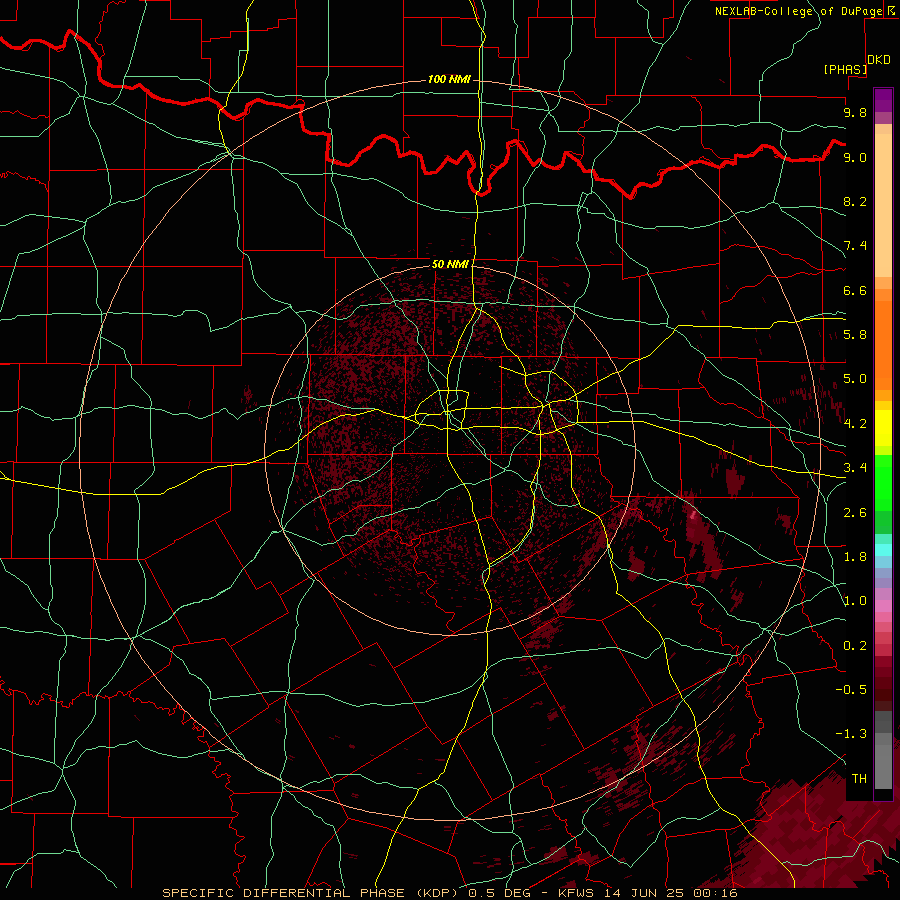Select the 9.0 scale value
The width and height of the screenshot is (900, 900).
coord(855,157)
